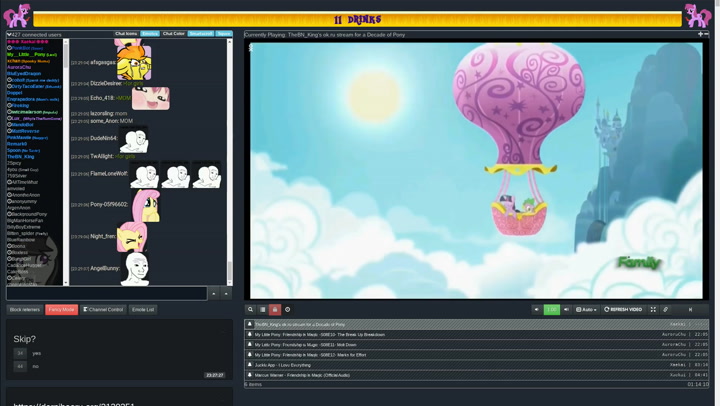Open the Chat Icons tab
This screenshot has height=406, width=720.
click(x=126, y=34)
